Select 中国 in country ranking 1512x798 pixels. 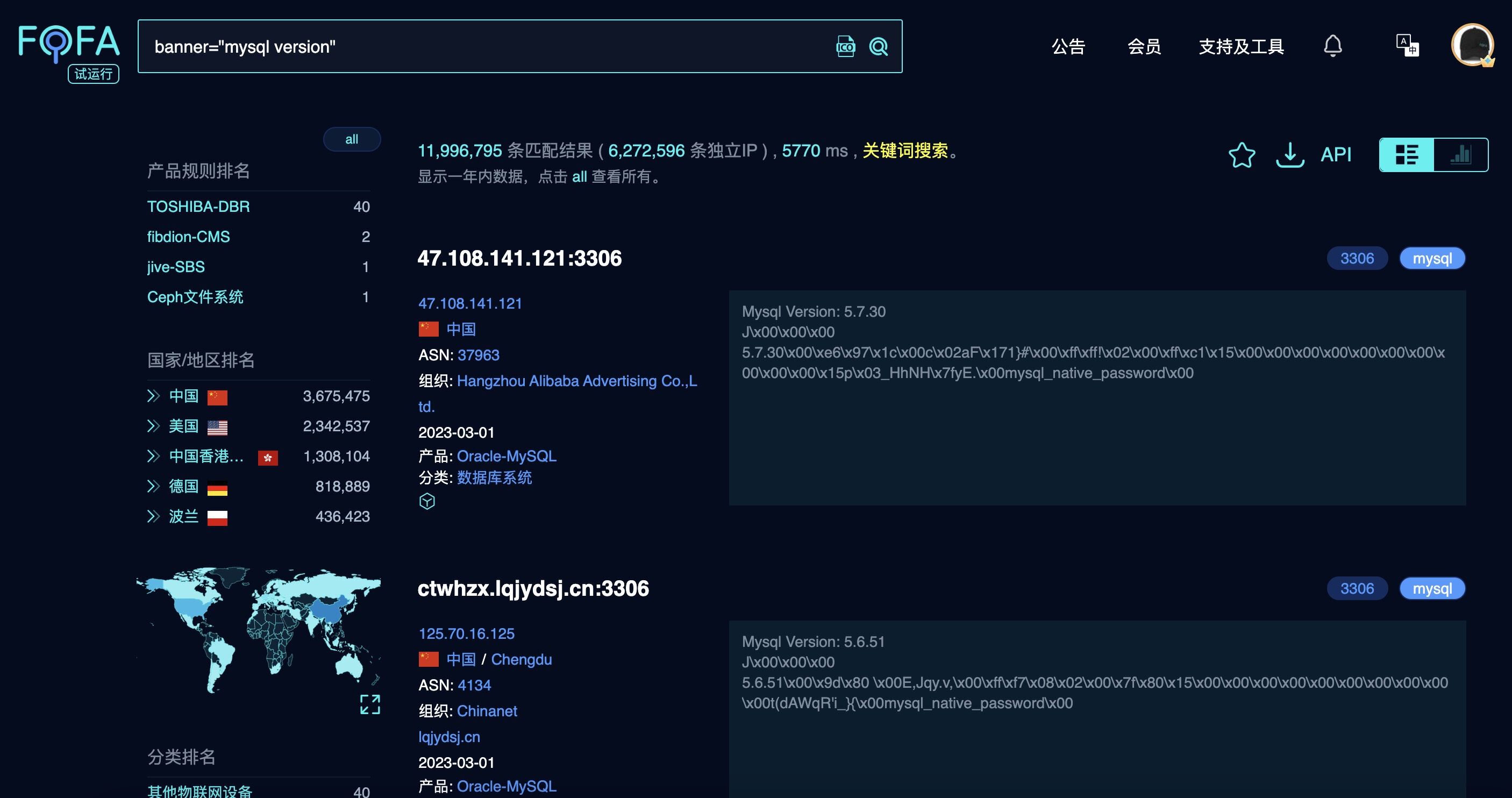point(184,396)
